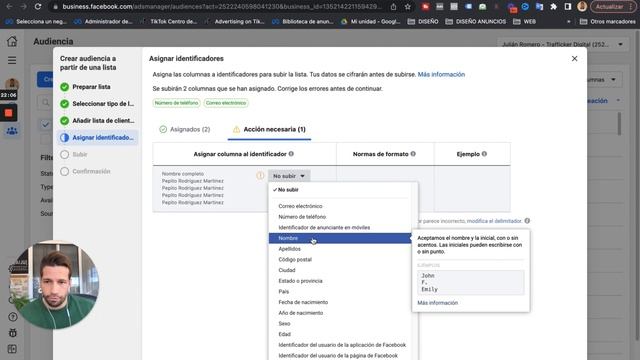The height and width of the screenshot is (360, 640).
Task: Select the Nombre identifier option
Action: pyautogui.click(x=340, y=238)
